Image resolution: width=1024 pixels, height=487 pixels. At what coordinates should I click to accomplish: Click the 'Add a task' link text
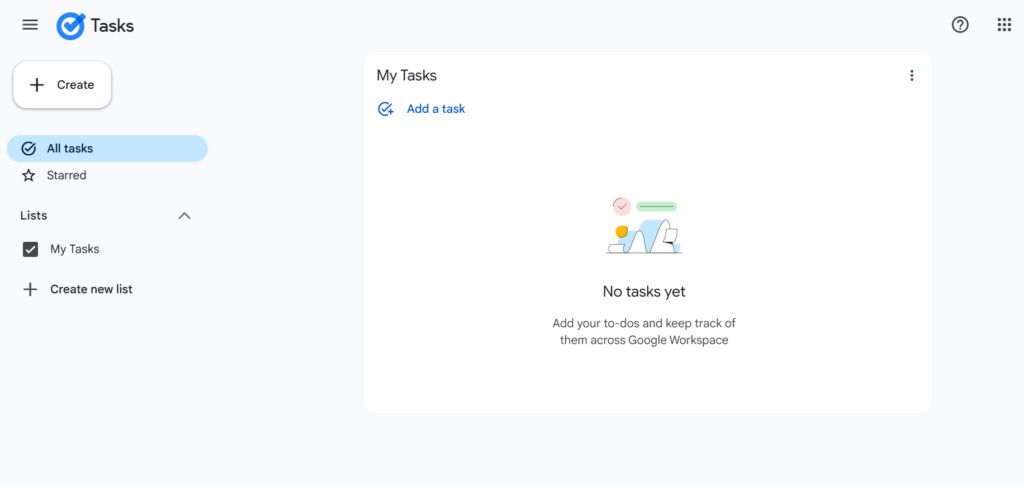[436, 109]
